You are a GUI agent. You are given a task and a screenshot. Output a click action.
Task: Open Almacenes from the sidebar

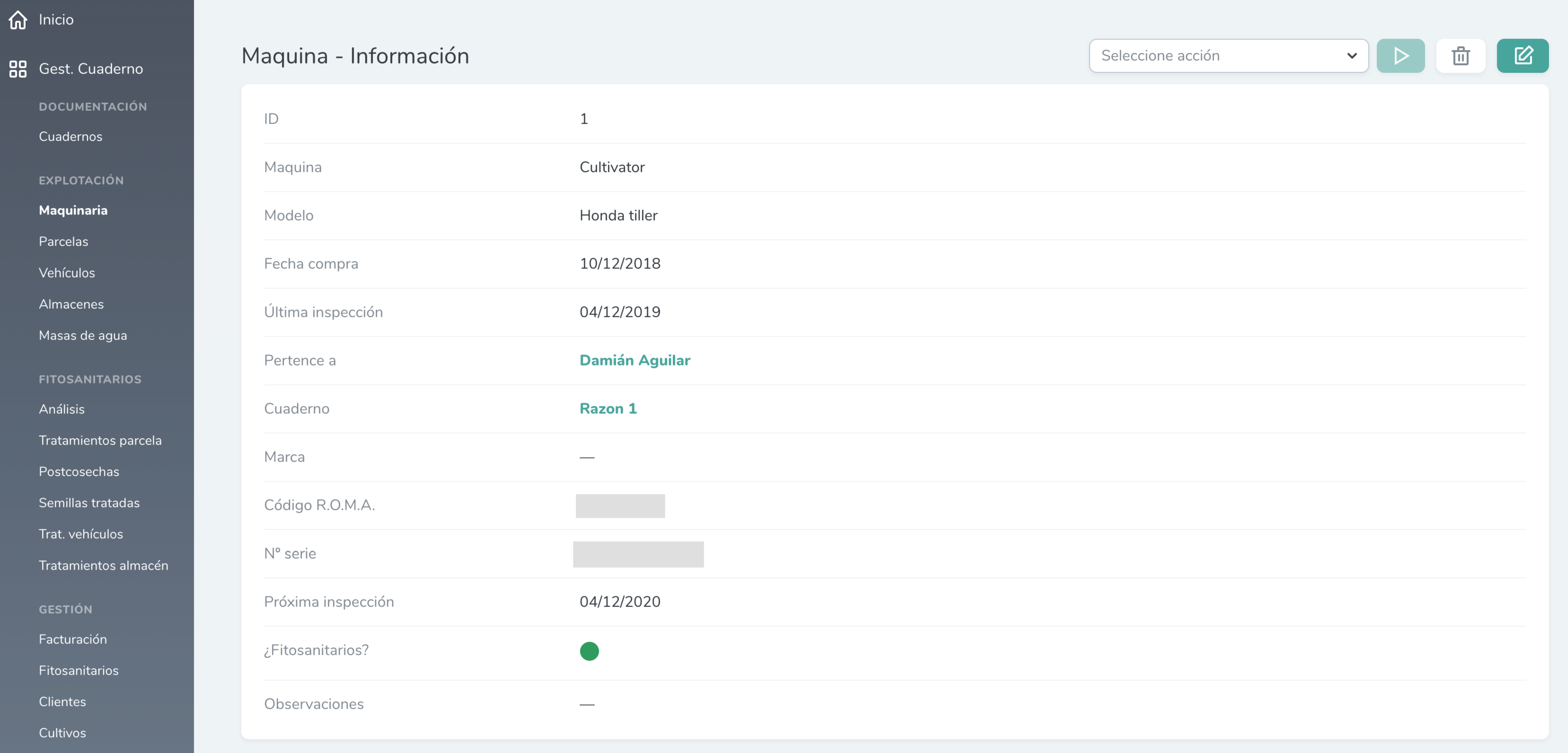click(x=71, y=304)
